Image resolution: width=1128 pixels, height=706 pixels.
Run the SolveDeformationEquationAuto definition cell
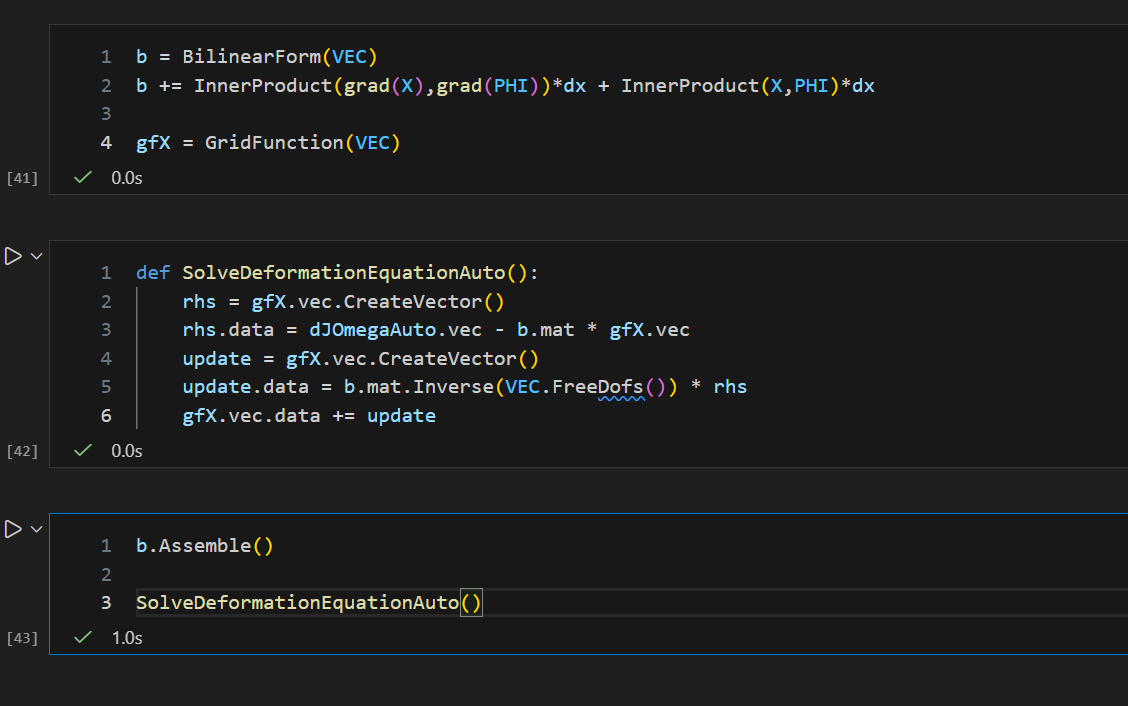click(x=13, y=257)
